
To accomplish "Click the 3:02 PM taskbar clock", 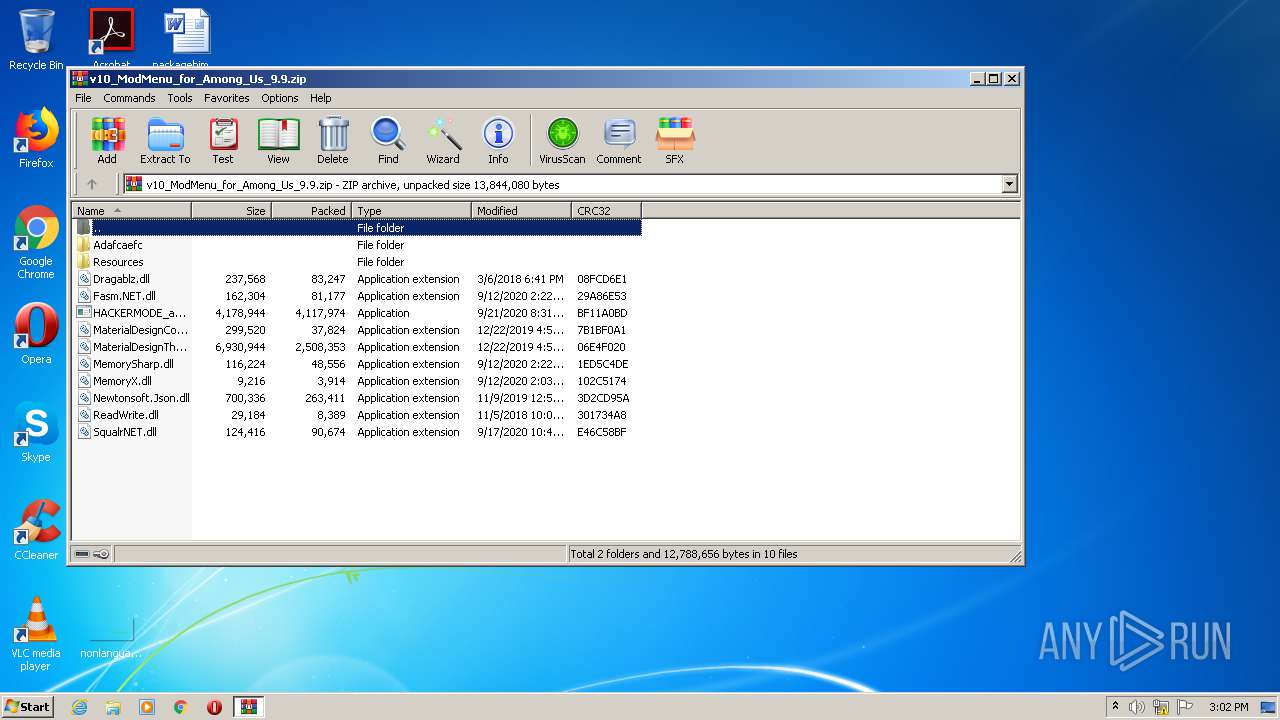I will point(1228,707).
